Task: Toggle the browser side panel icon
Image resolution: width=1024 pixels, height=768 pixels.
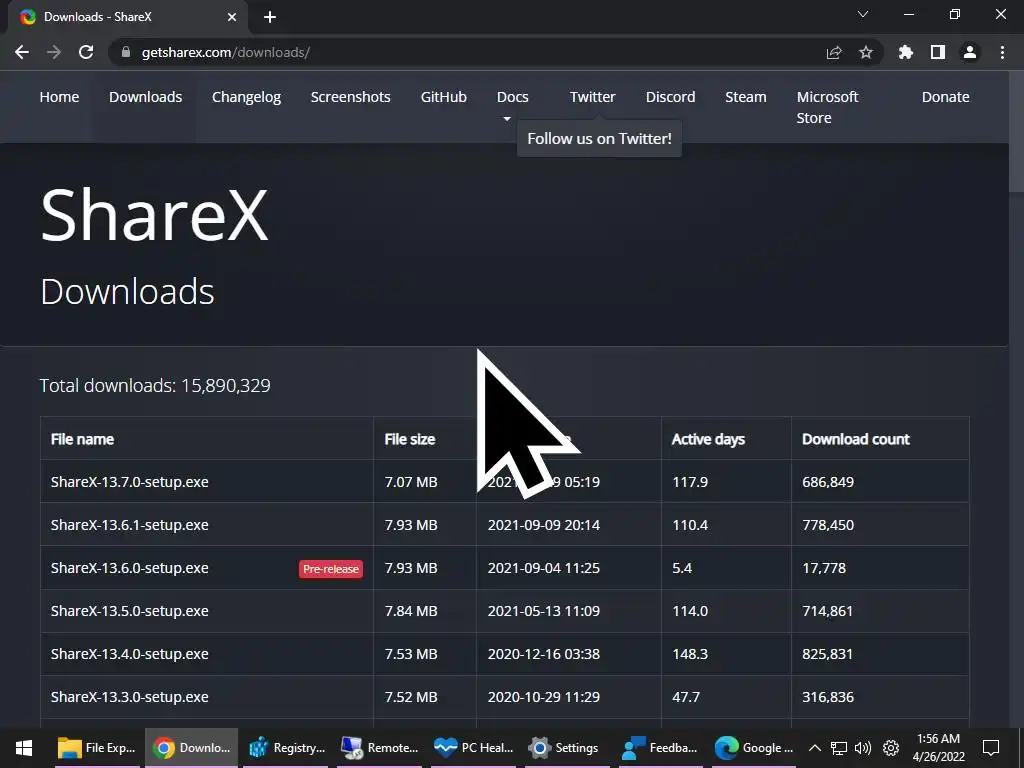Action: pyautogui.click(x=938, y=52)
